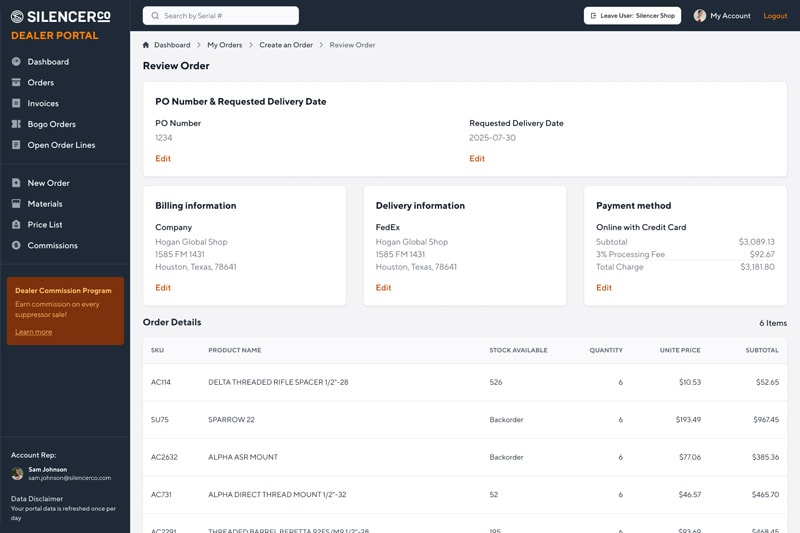Click the Open Order Lines icon

tap(16, 145)
